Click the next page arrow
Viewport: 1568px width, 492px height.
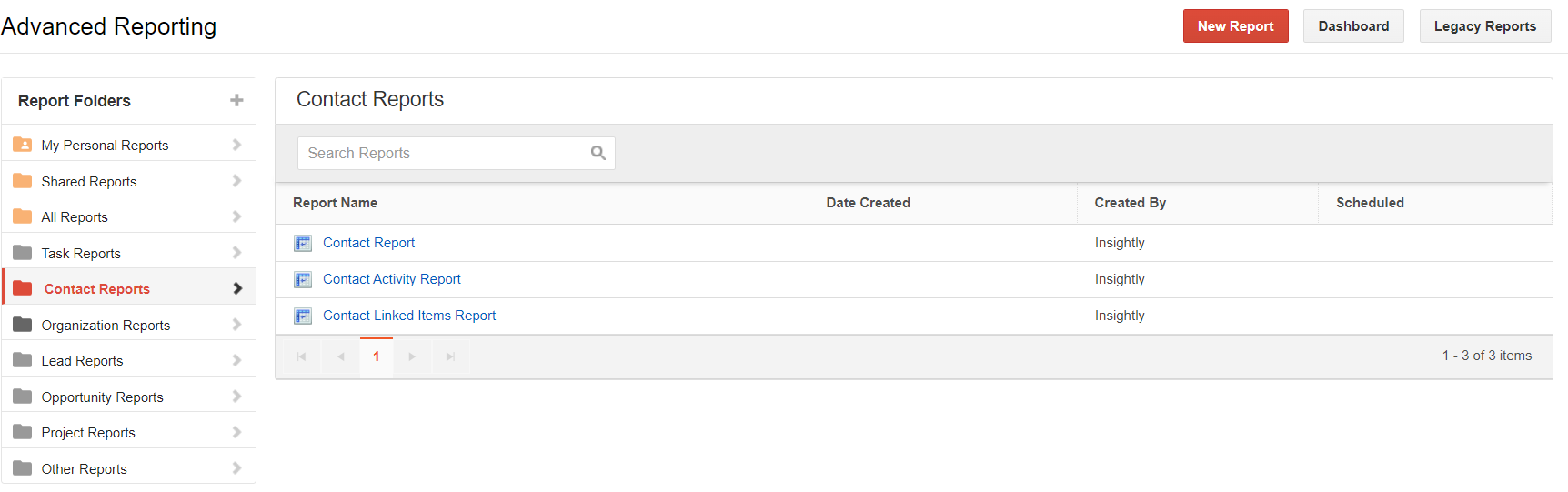tap(412, 356)
